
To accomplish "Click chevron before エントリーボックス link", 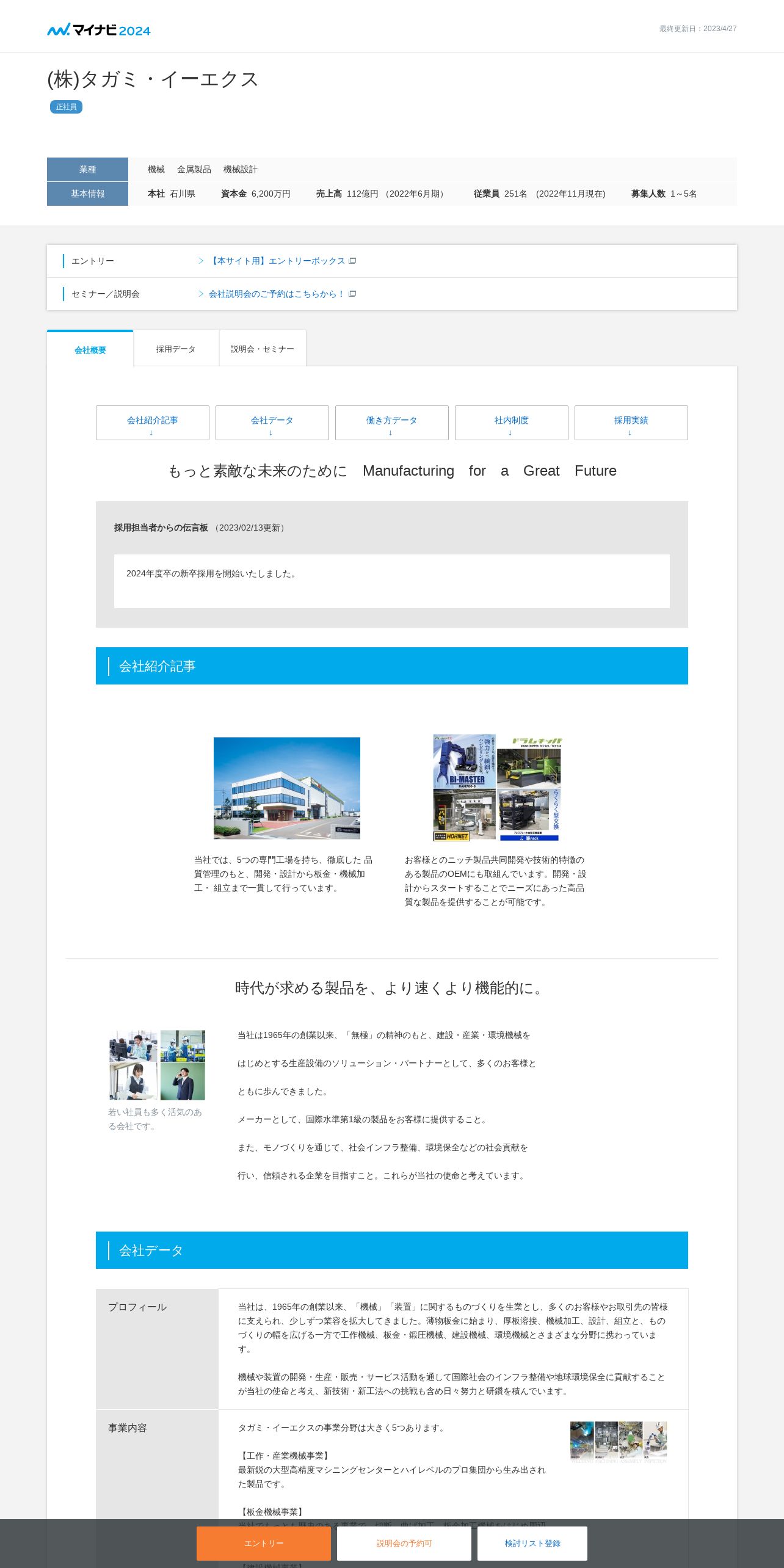I will tap(201, 261).
